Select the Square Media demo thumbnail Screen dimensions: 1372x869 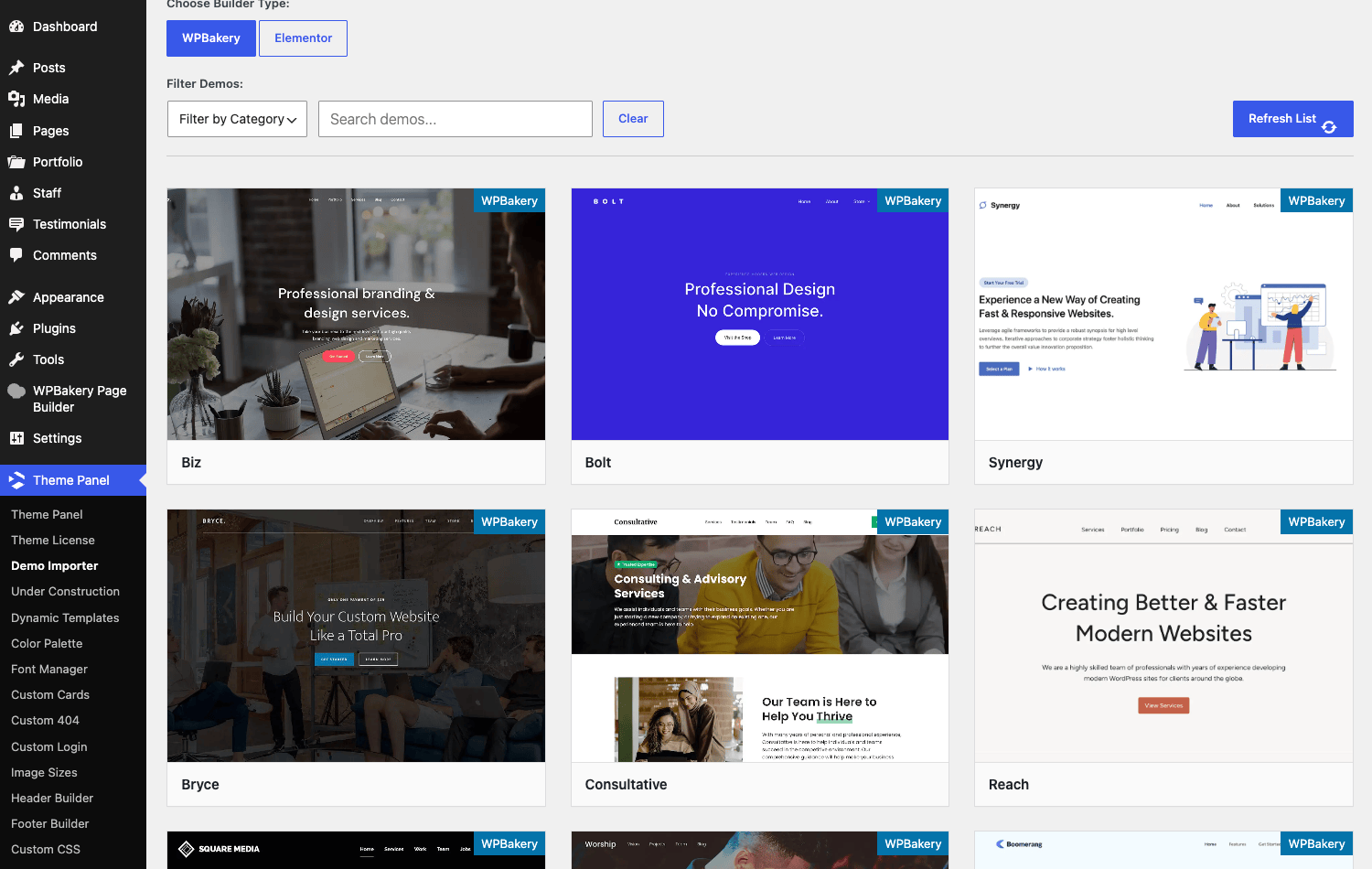356,850
